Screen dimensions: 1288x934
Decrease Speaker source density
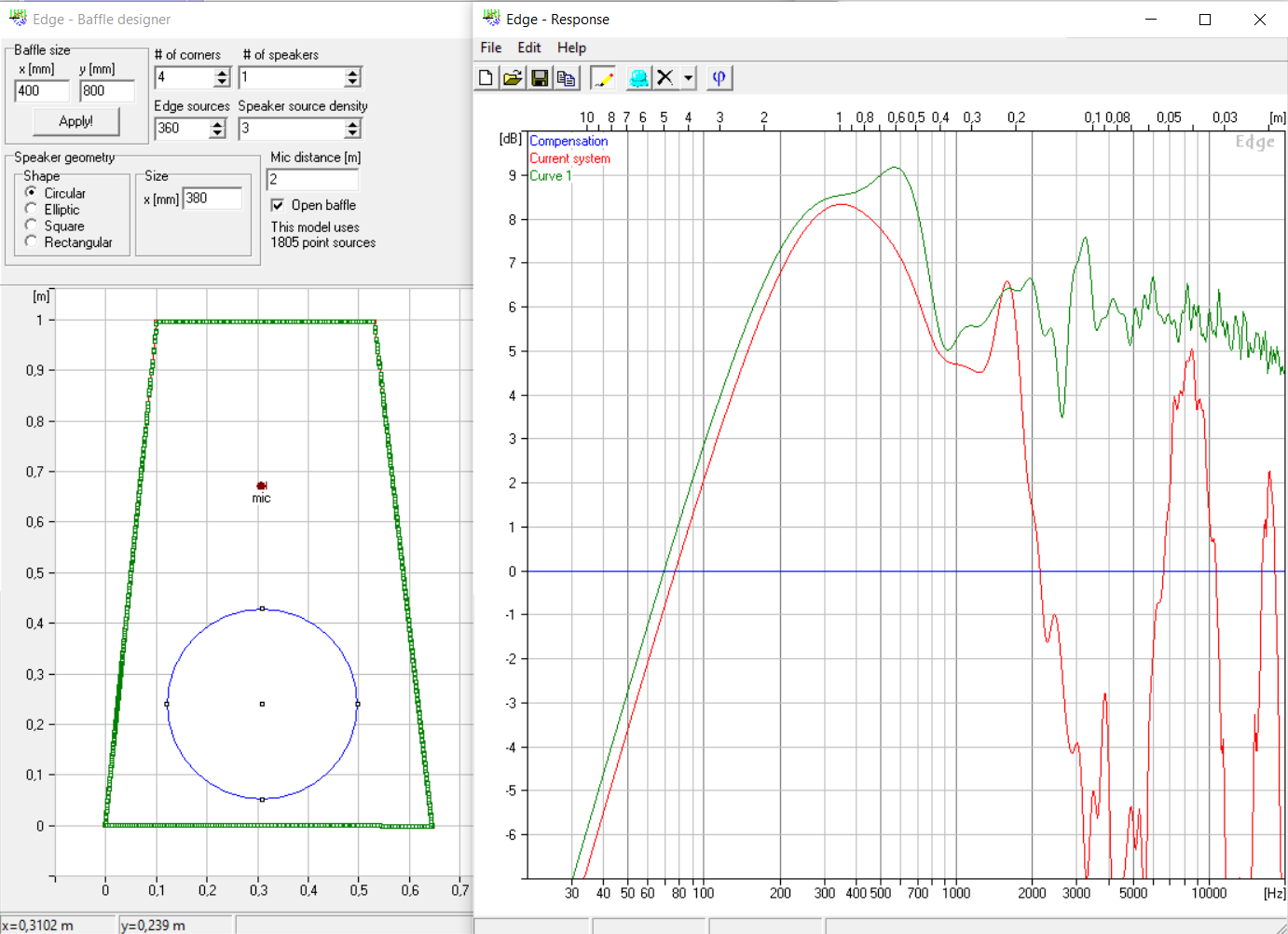coord(352,134)
